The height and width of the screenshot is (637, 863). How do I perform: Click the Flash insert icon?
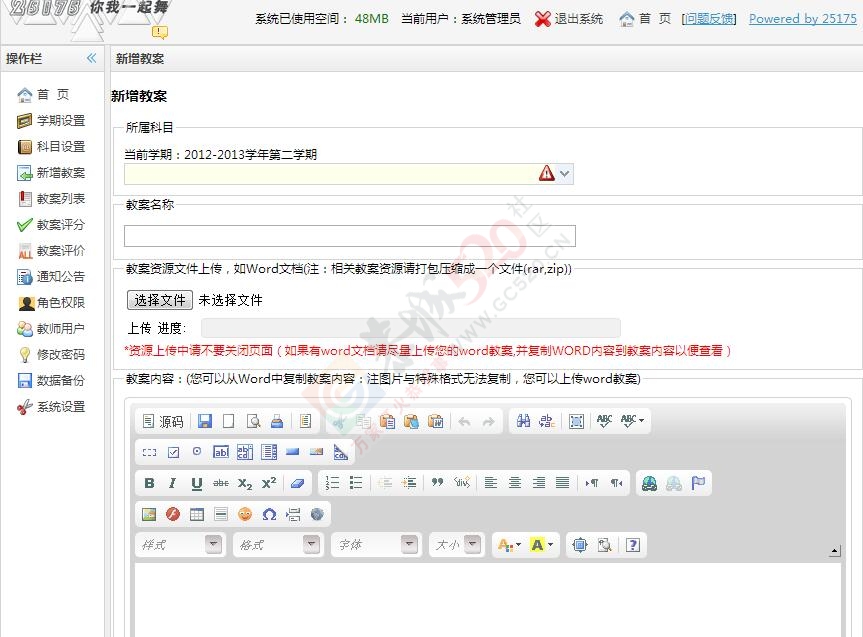(173, 514)
